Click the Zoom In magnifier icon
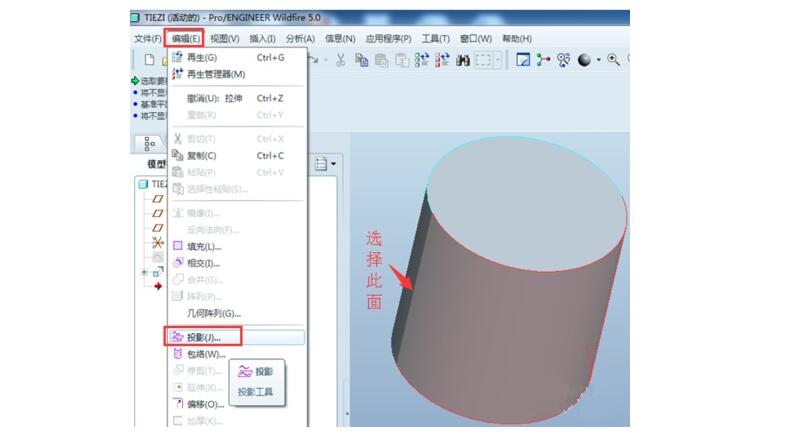The image size is (785, 441). [x=613, y=60]
